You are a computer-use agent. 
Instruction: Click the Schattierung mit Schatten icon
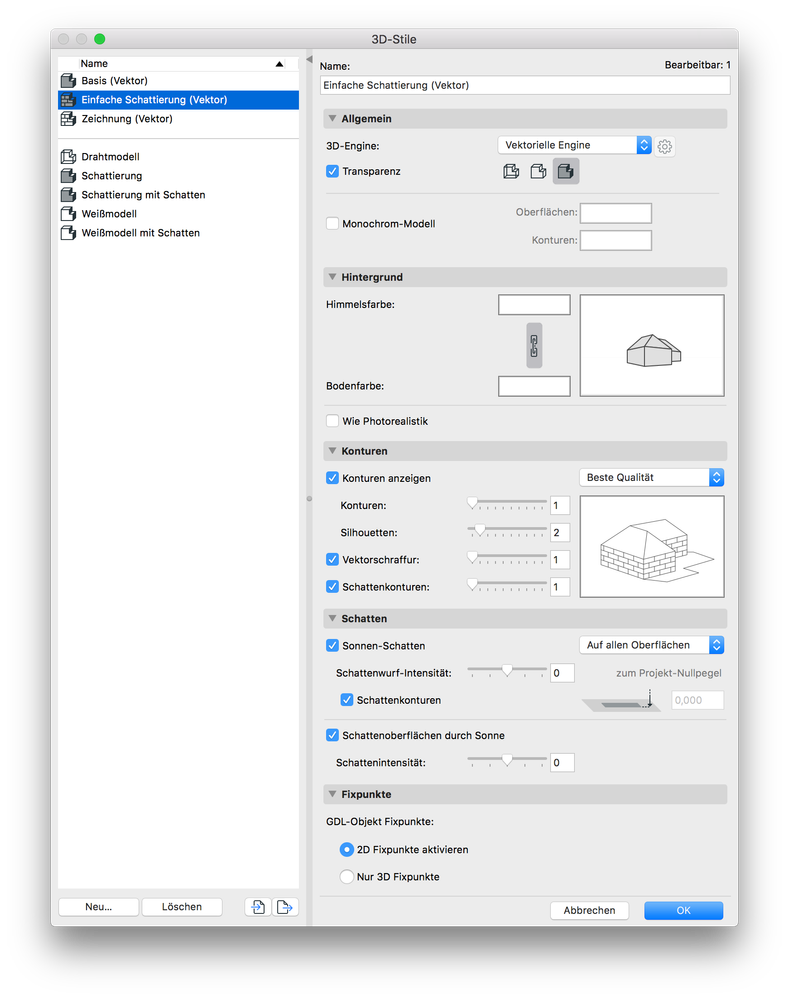(68, 195)
